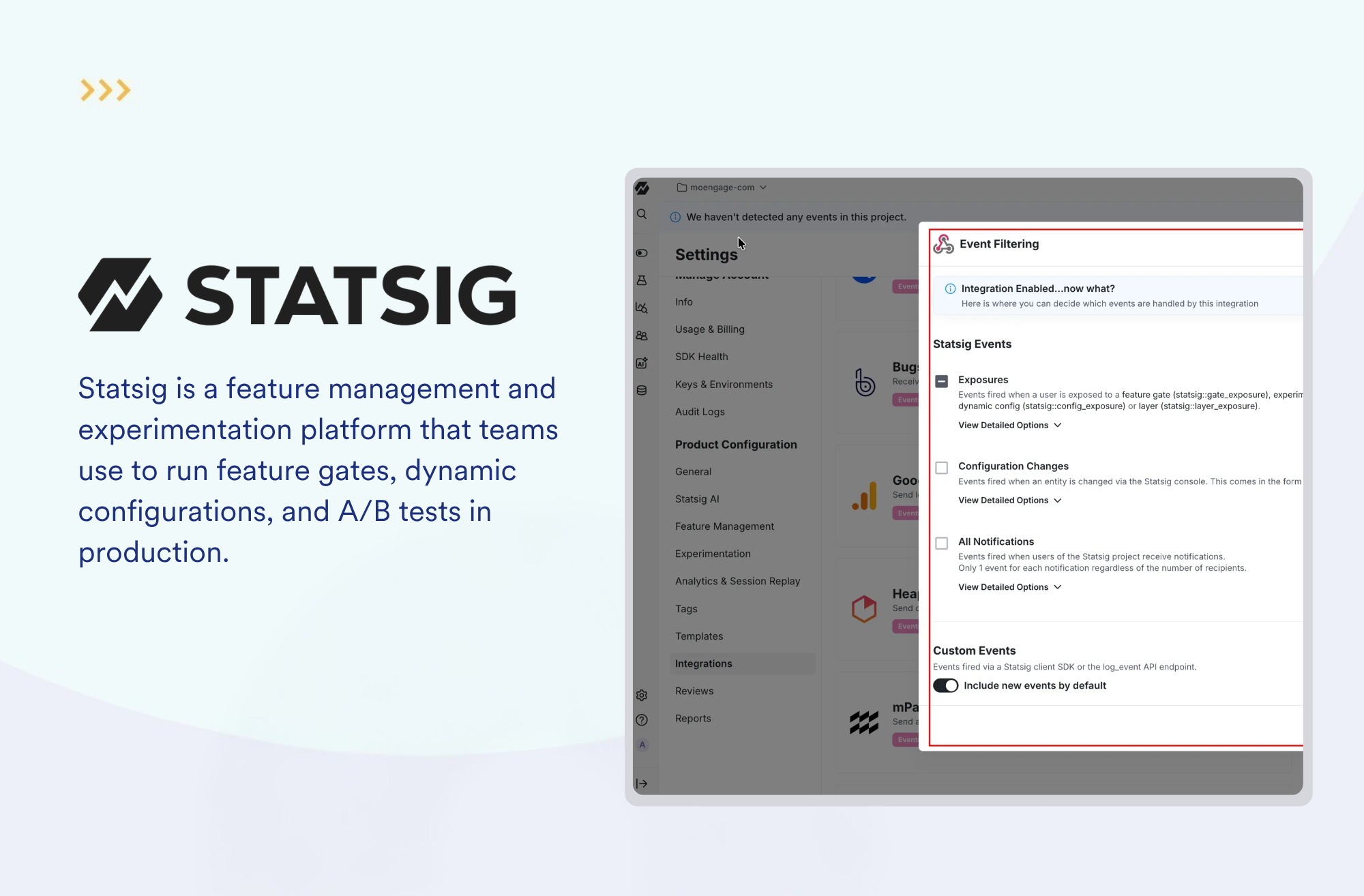
Task: Click the Heap integration logo
Action: [864, 608]
